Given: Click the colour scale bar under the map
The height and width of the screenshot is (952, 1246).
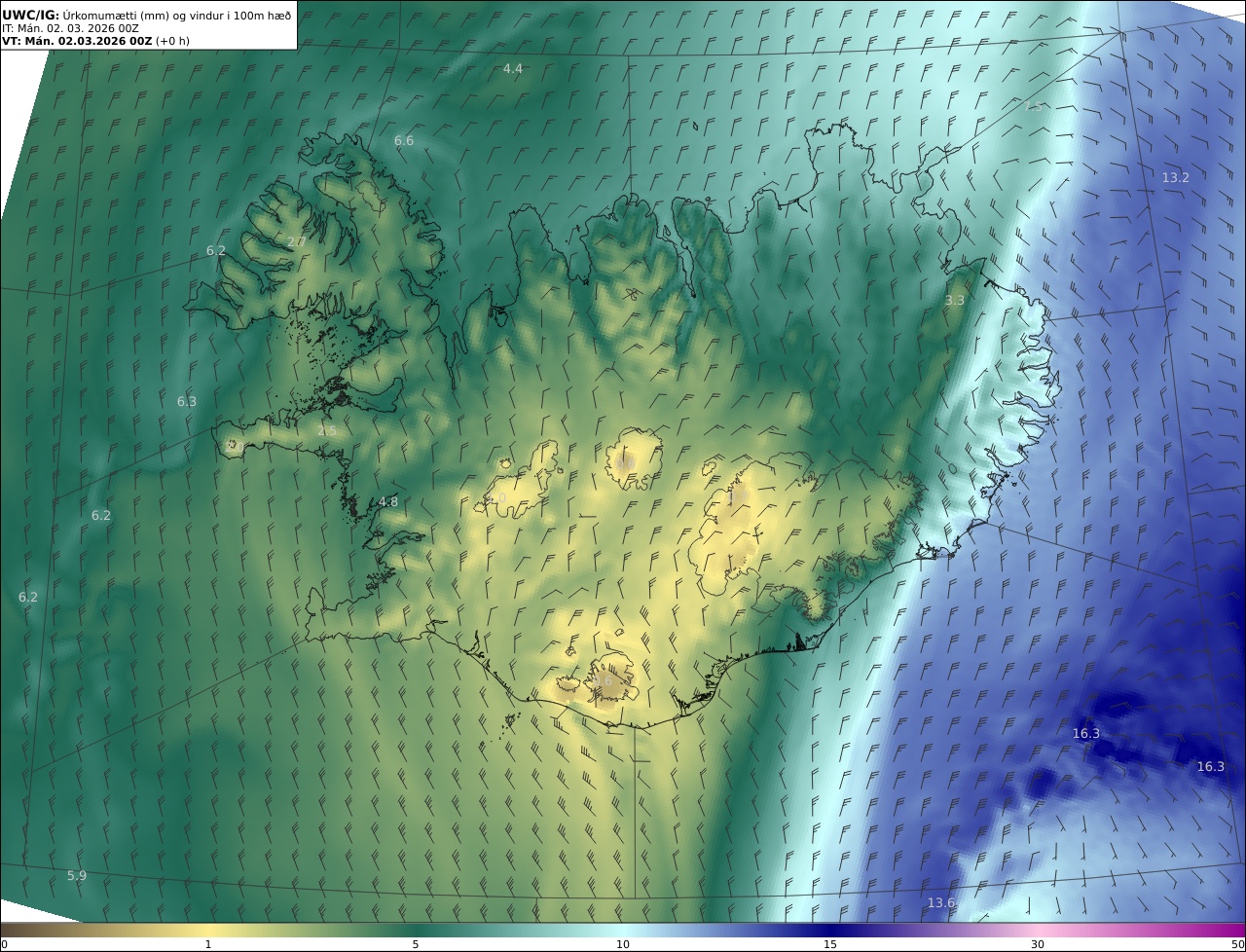Looking at the screenshot, I should 623,930.
